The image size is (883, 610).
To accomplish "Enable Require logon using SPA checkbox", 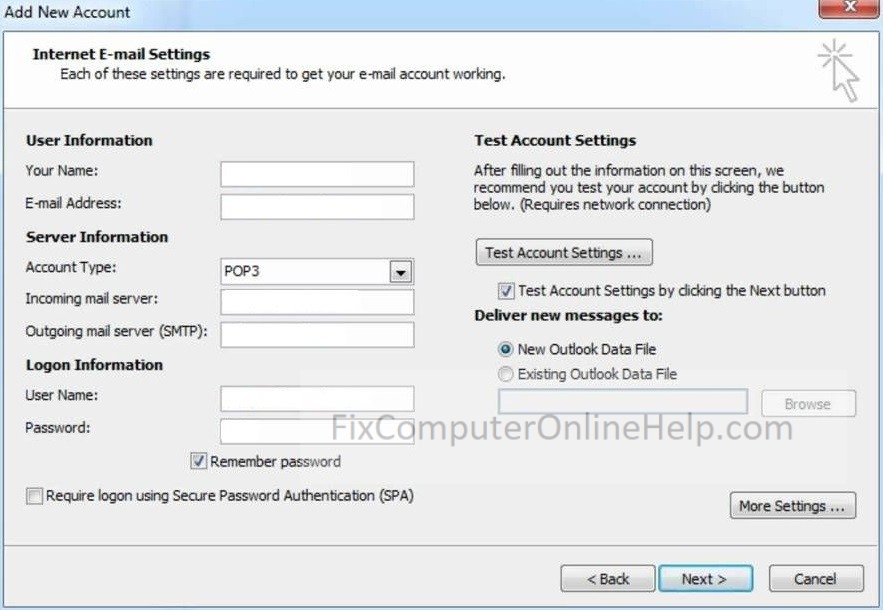I will click(34, 496).
